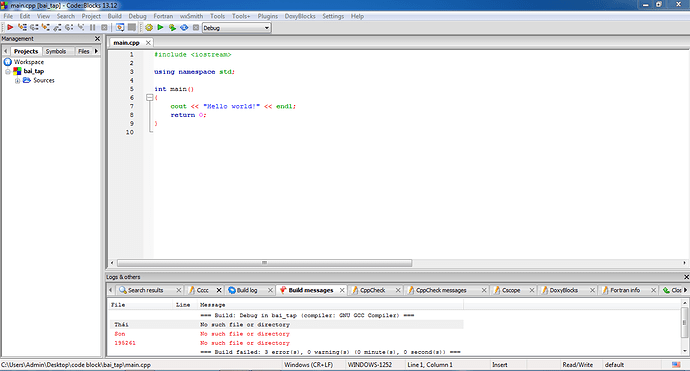This screenshot has height=371, width=690.
Task: Switch to the Symbols tab
Action: coord(56,51)
